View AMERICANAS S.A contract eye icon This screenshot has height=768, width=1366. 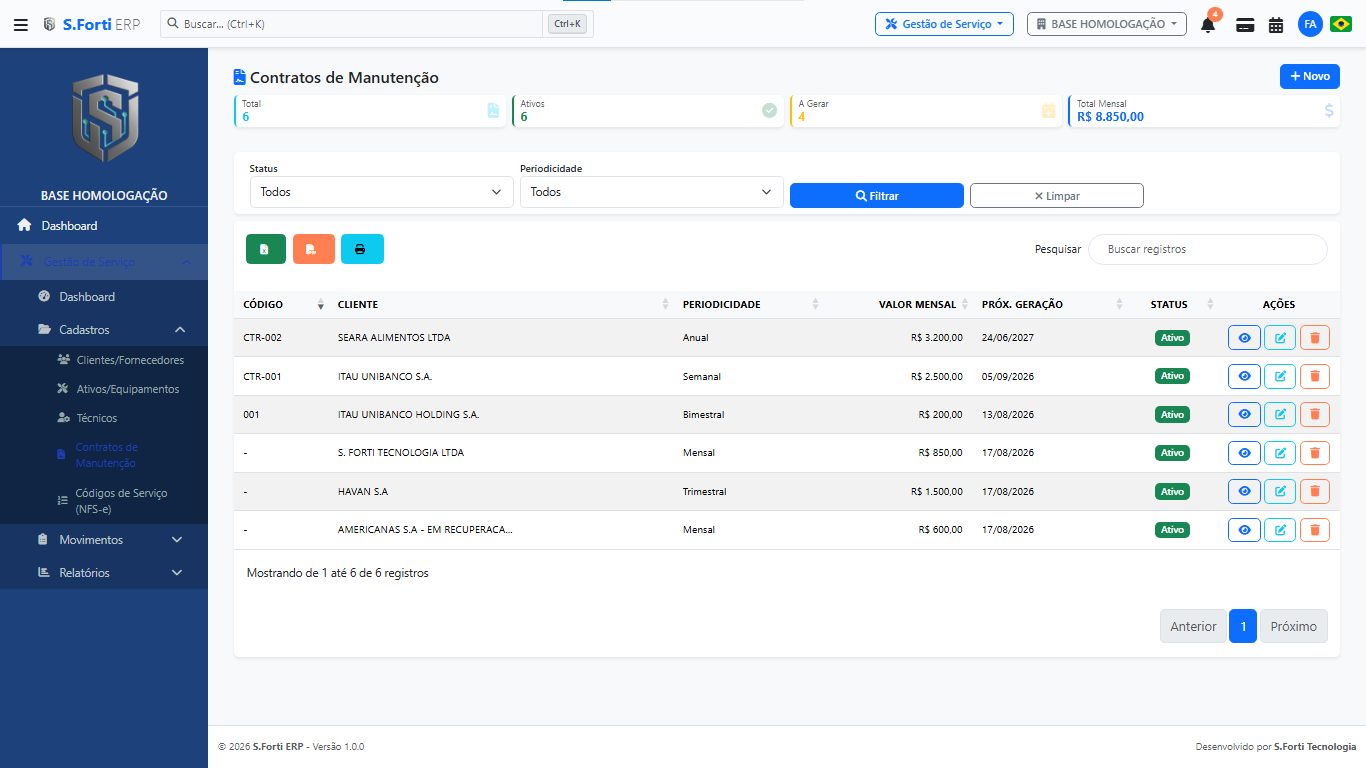1245,530
